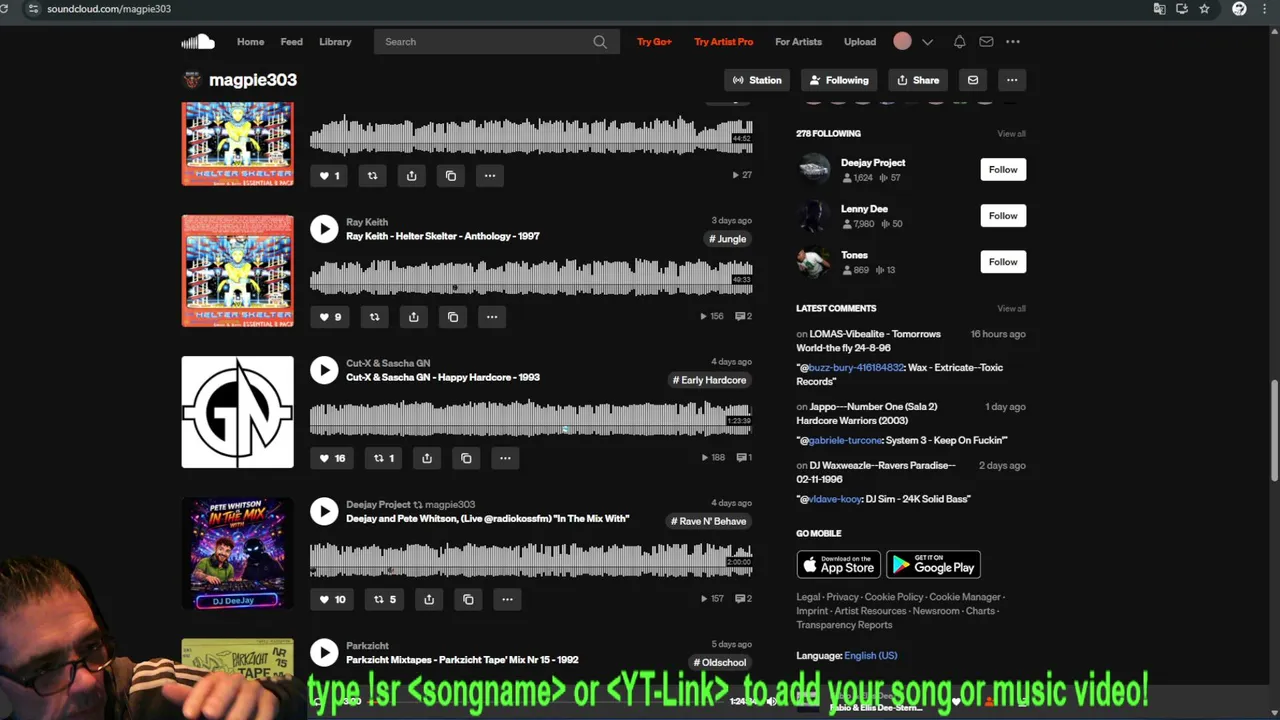This screenshot has height=720, width=1280.
Task: Share magpie303 profile
Action: [918, 80]
